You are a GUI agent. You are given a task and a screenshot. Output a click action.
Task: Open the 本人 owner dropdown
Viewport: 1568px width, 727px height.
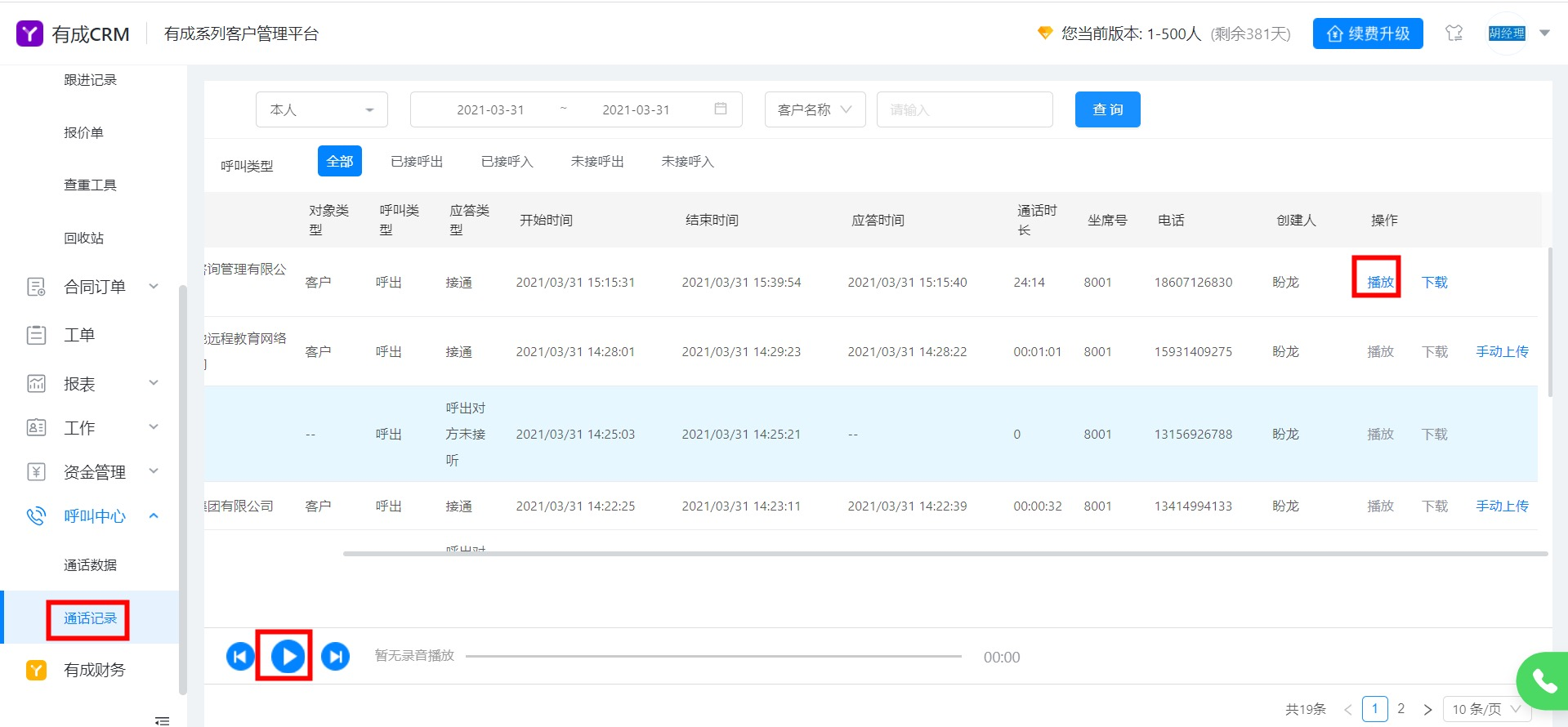click(322, 109)
